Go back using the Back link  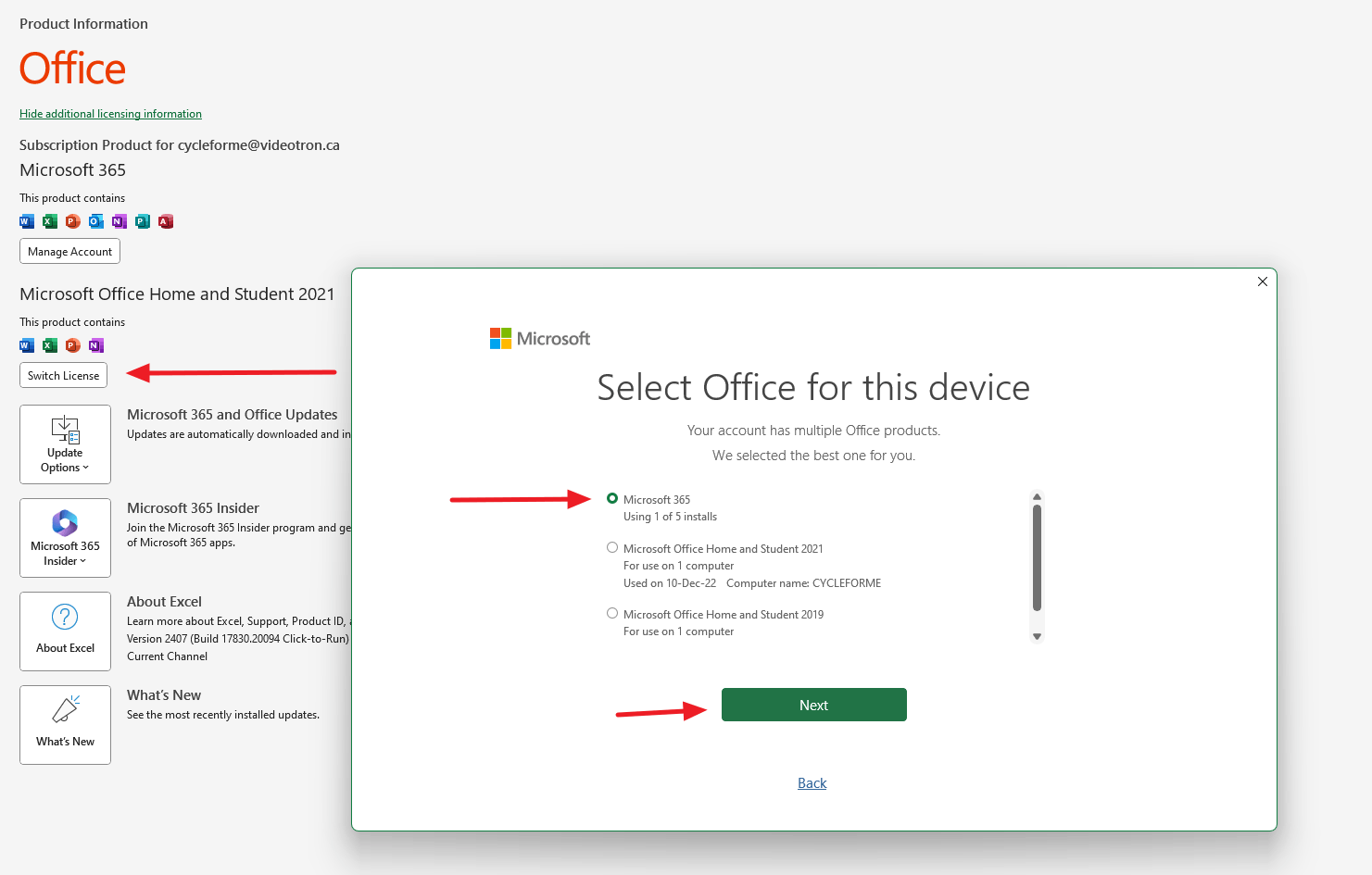tap(812, 783)
